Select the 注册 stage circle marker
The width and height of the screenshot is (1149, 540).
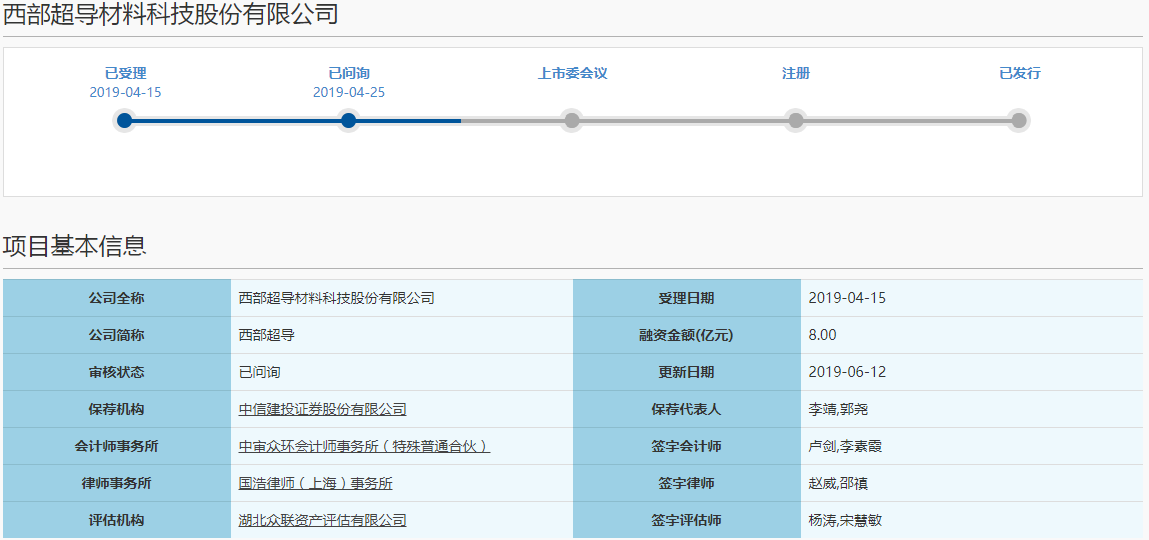point(796,120)
